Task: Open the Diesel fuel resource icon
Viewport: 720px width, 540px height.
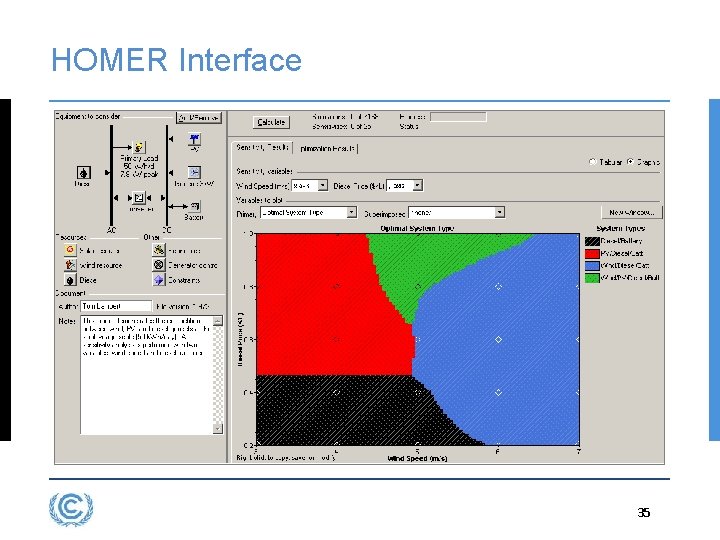Action: pyautogui.click(x=70, y=280)
